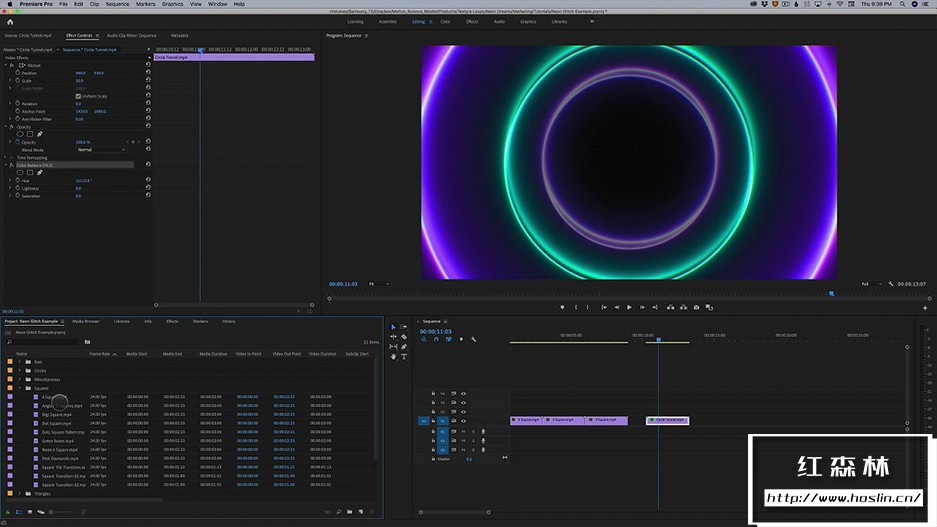This screenshot has width=937, height=527.
Task: Toggle animation stopwatch for Position
Action: click(x=17, y=73)
